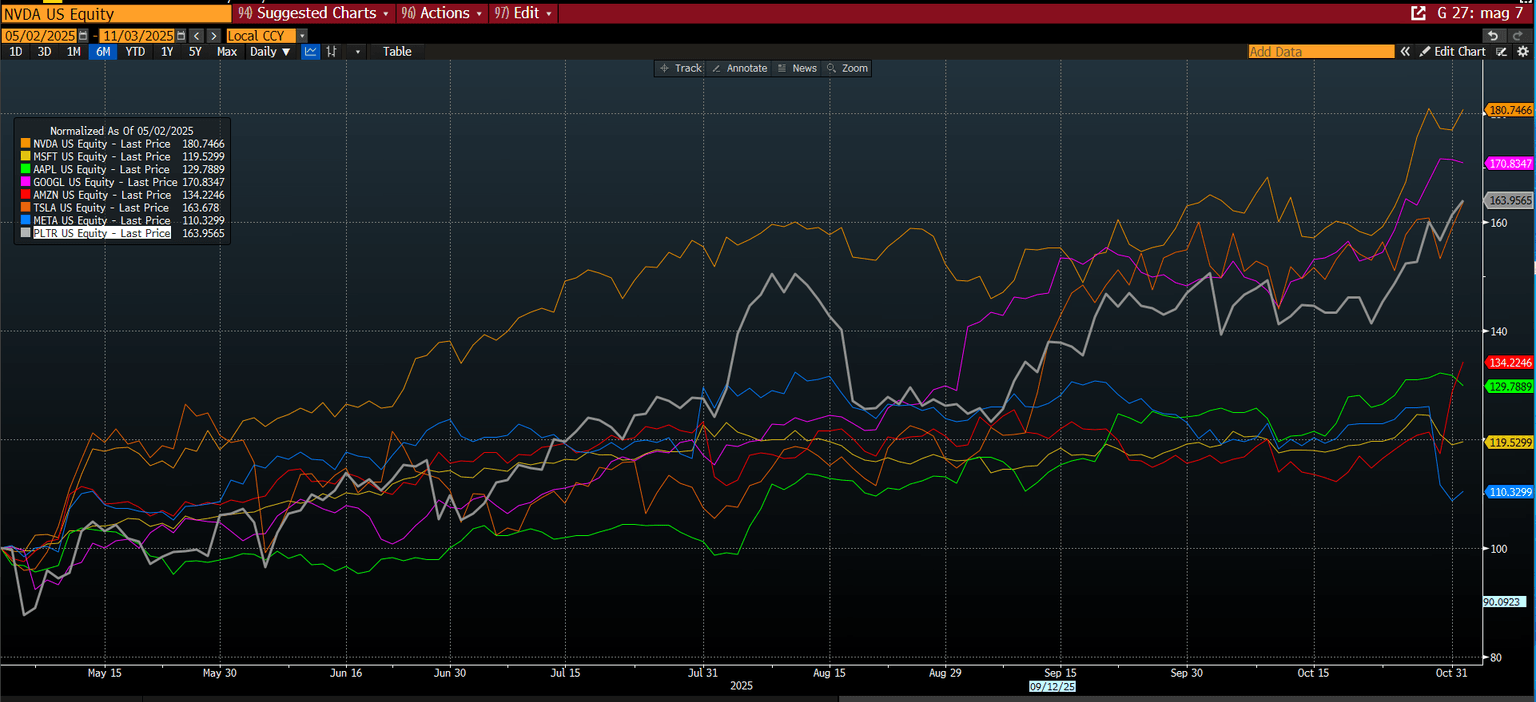Click the Edit Chart button
The image size is (1536, 702).
[1453, 52]
